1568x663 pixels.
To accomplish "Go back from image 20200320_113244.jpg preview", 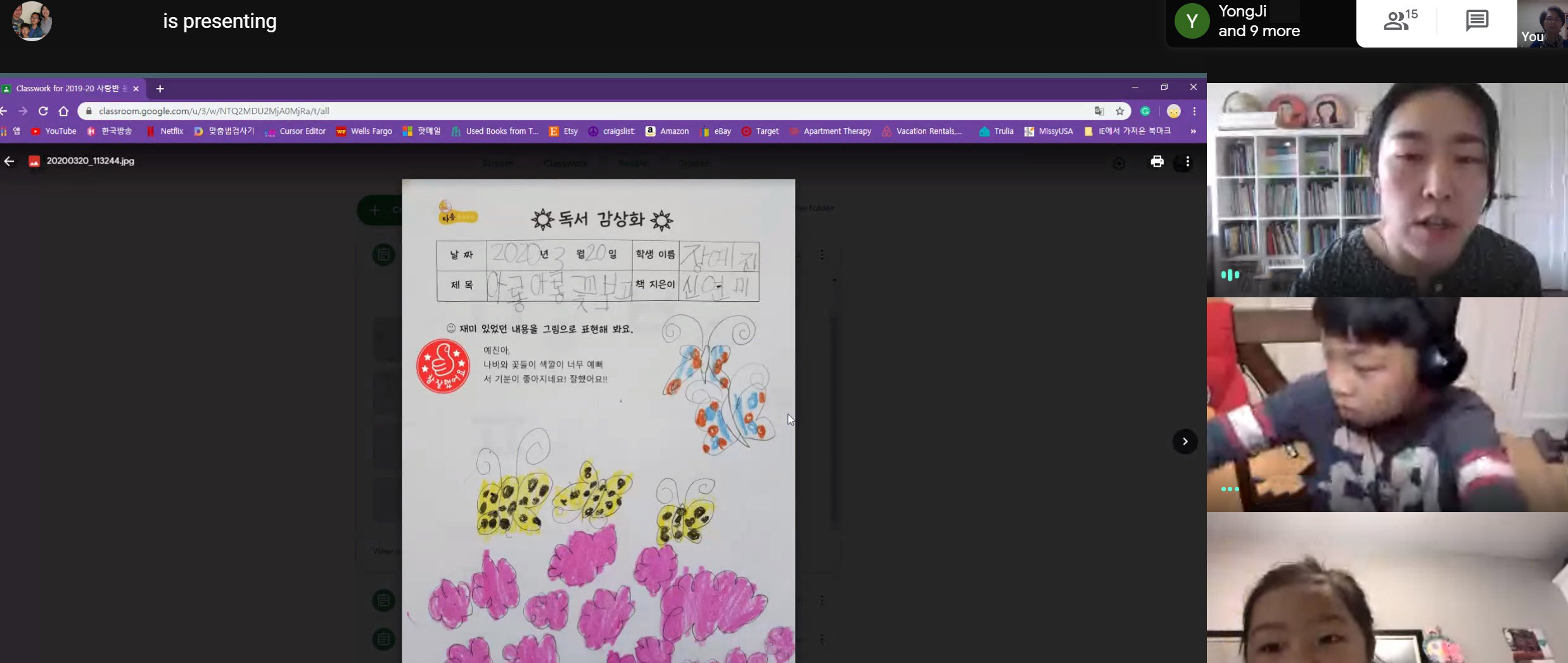I will pyautogui.click(x=9, y=161).
